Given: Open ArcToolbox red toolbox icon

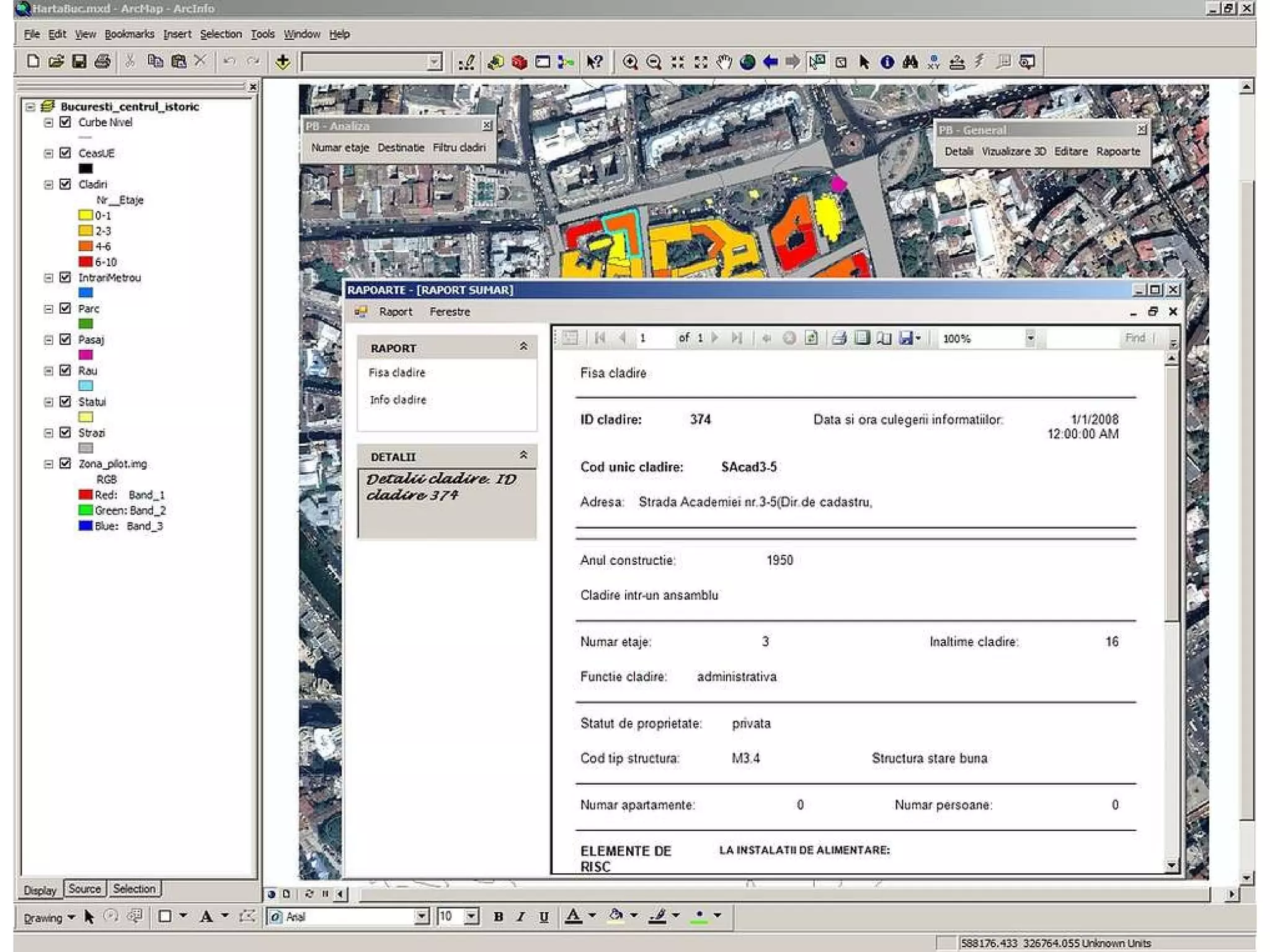Looking at the screenshot, I should click(x=519, y=62).
